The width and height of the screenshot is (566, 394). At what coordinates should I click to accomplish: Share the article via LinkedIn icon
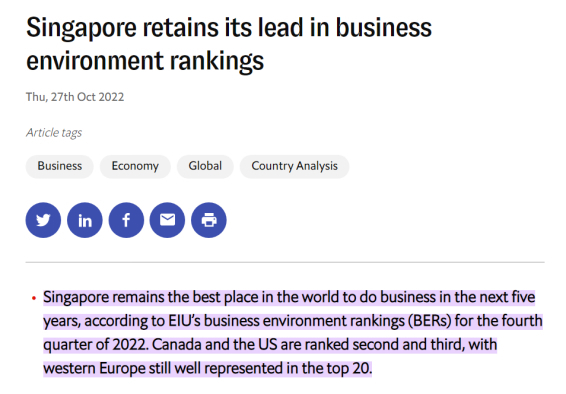point(85,220)
